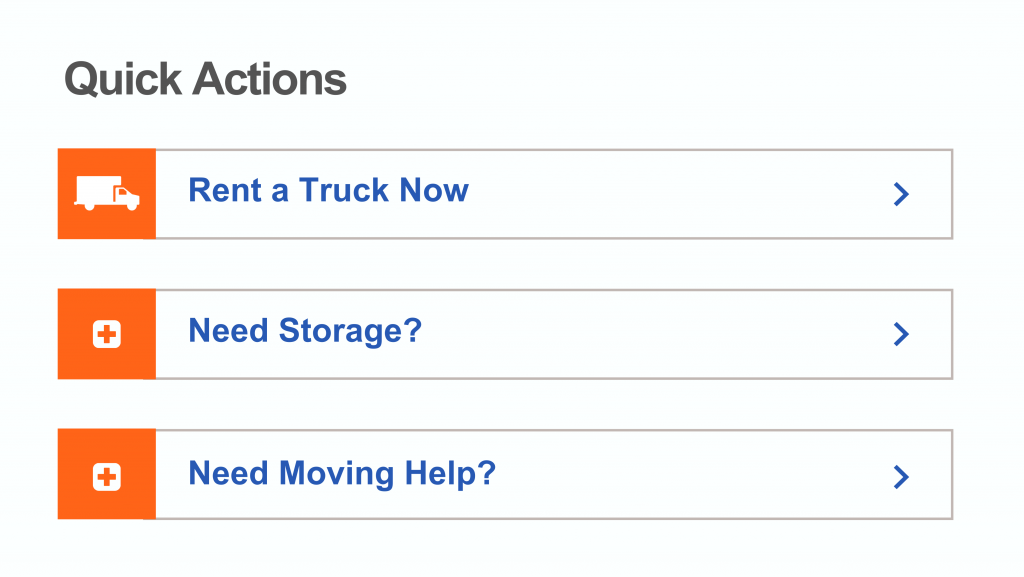Viewport: 1024px width, 577px height.
Task: Click the arrow at the end of the truck row
Action: (x=901, y=194)
